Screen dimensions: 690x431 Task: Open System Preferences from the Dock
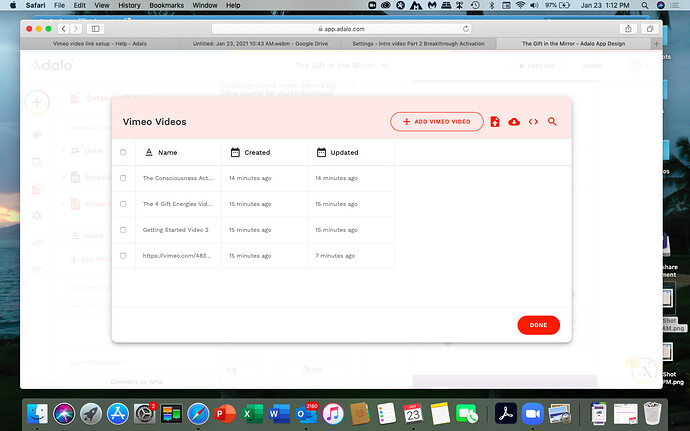click(144, 414)
